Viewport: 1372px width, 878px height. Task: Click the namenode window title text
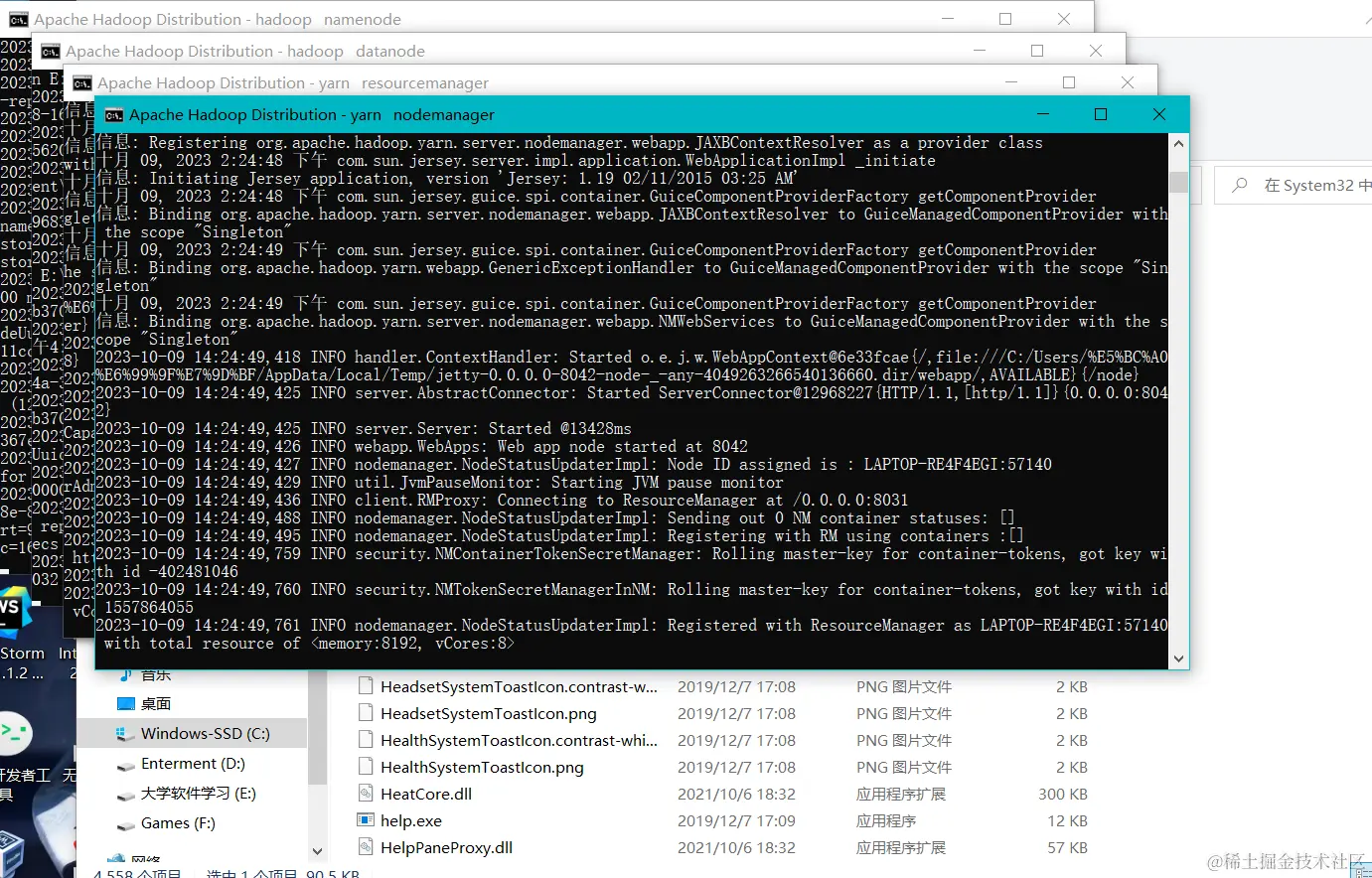coord(218,19)
